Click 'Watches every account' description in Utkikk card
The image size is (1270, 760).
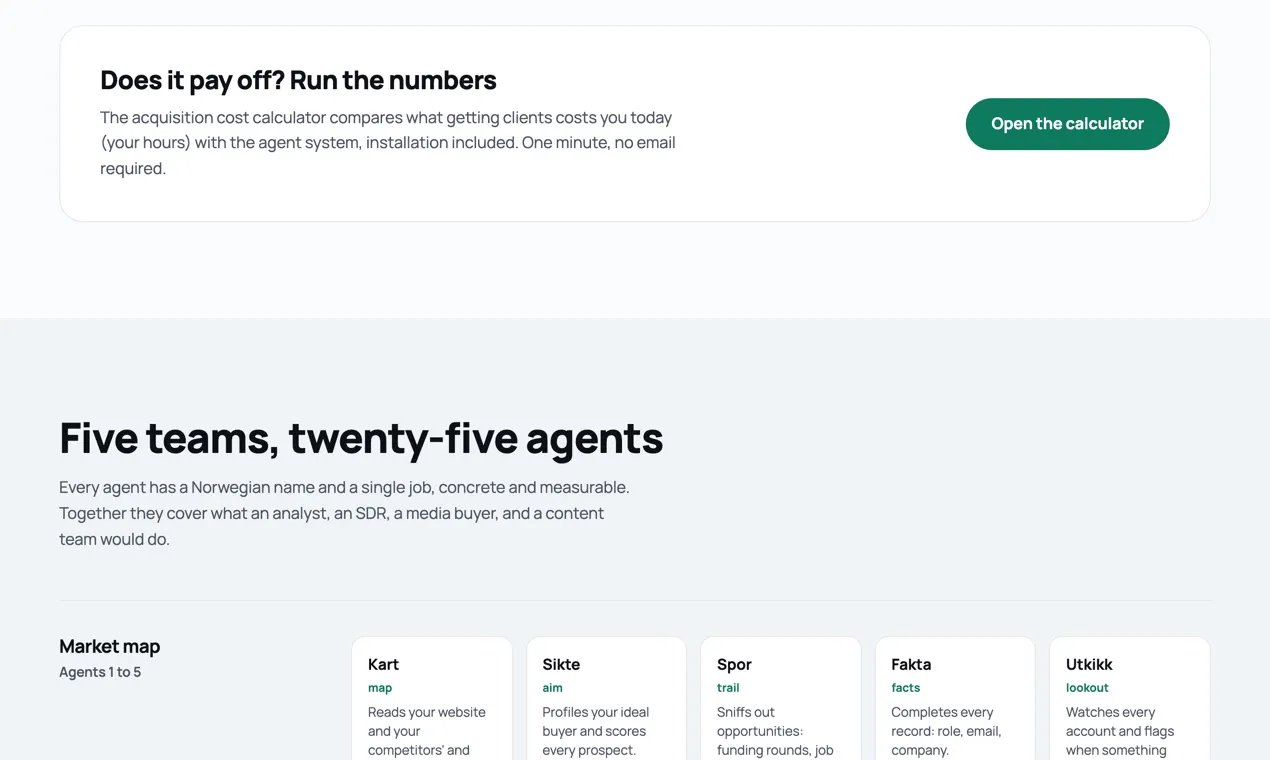coord(1120,731)
